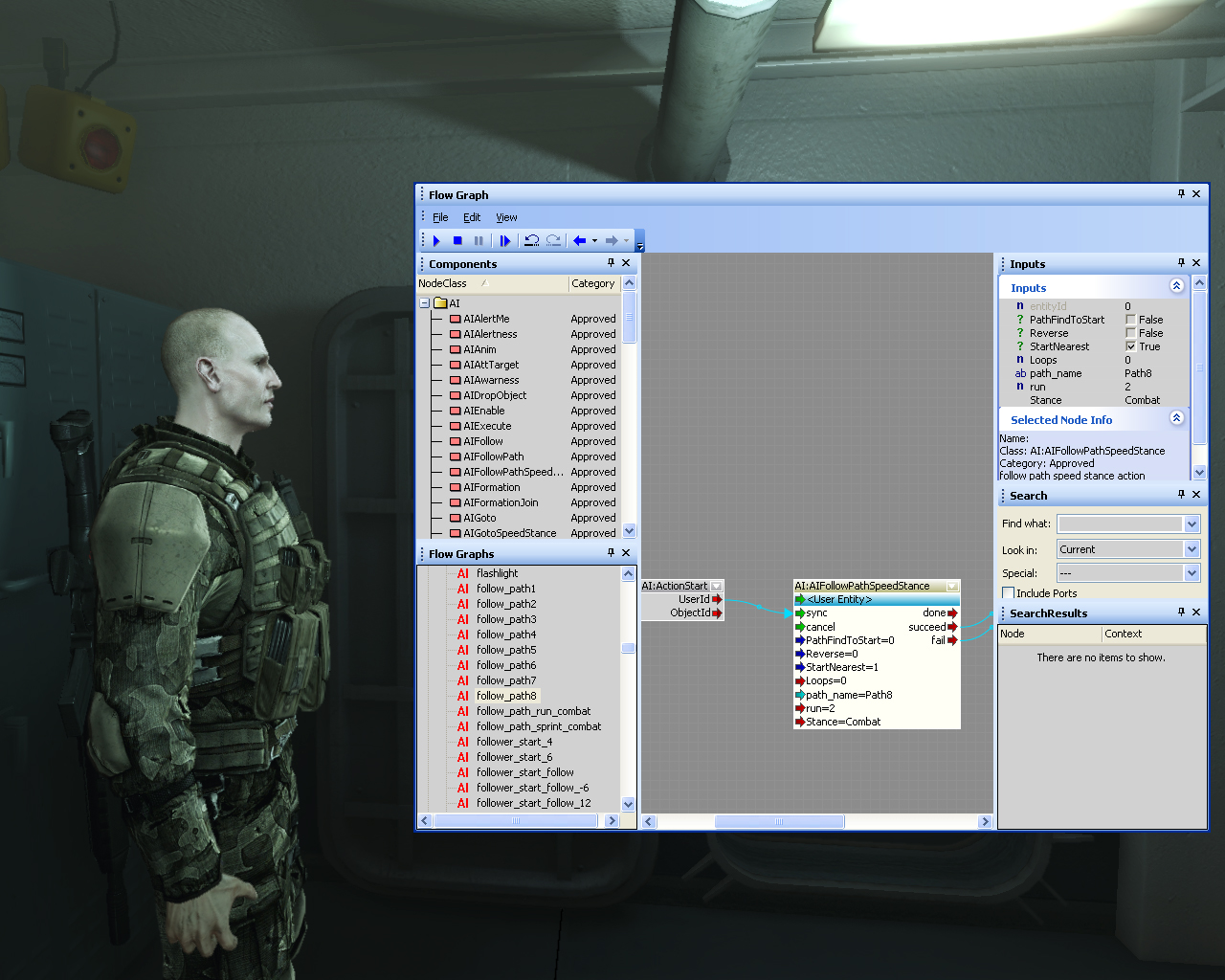Pin the Flow Graphs panel
The width and height of the screenshot is (1225, 980).
pos(611,553)
